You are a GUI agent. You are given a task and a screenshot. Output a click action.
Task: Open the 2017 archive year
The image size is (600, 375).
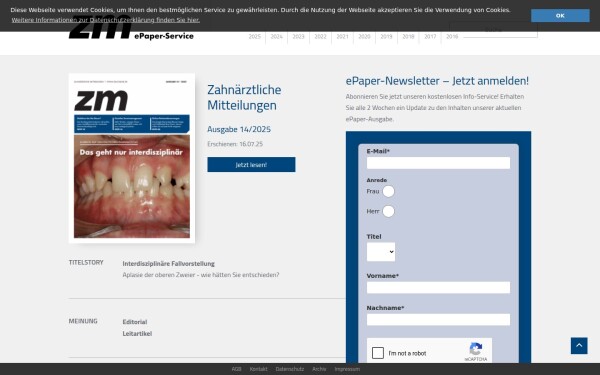[430, 37]
